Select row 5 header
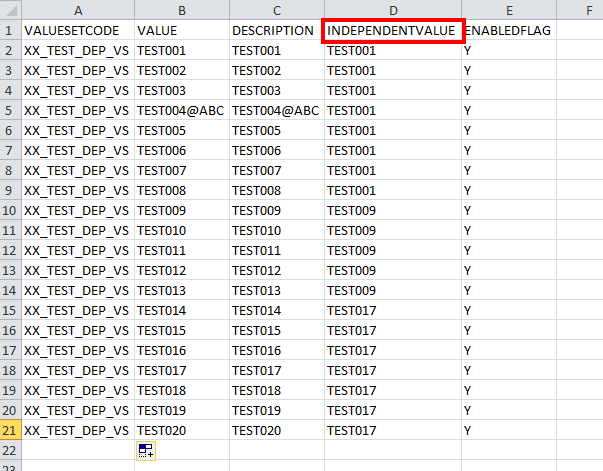The image size is (603, 471). (x=11, y=110)
